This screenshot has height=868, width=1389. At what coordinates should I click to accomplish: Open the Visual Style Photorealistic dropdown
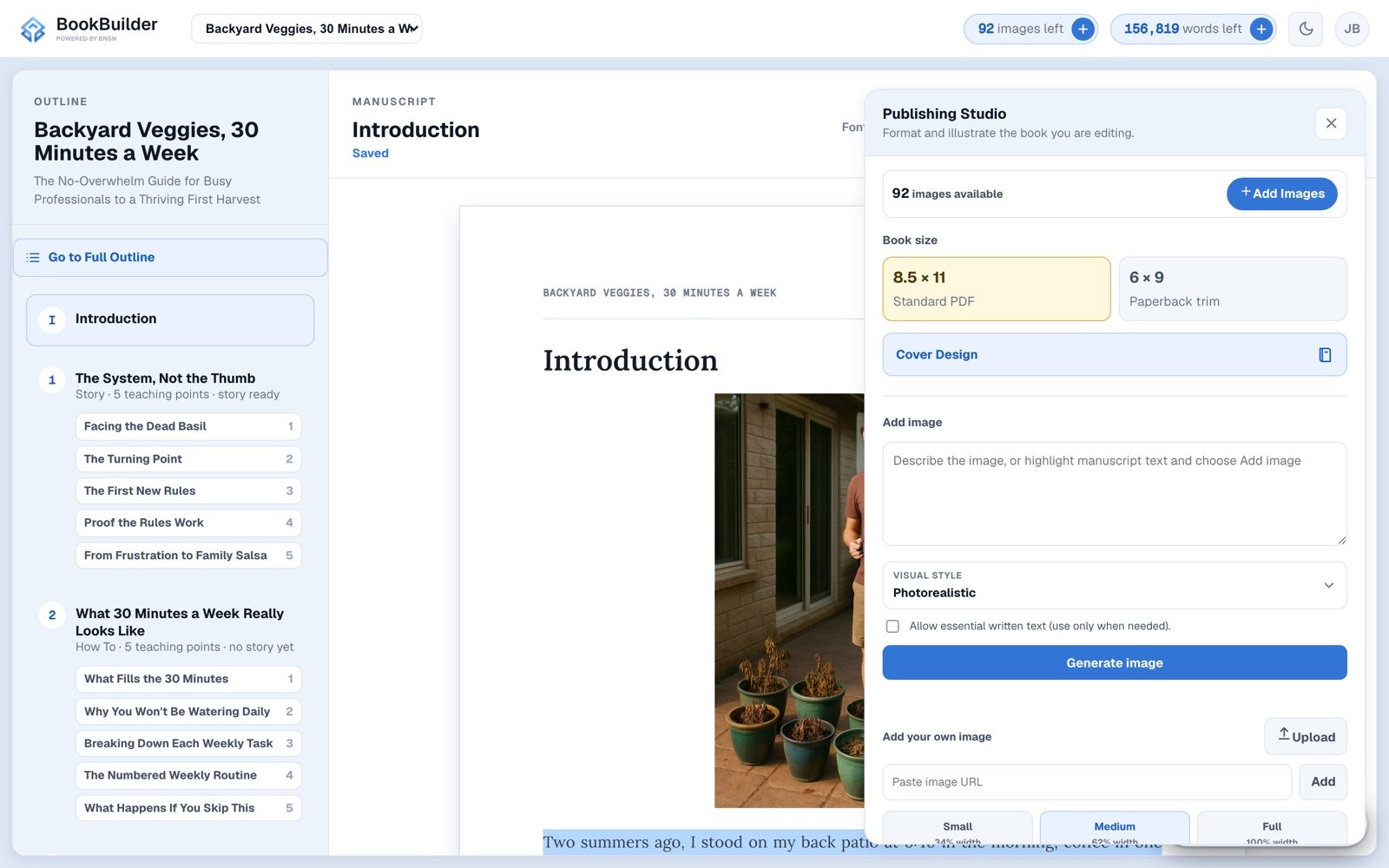(x=1114, y=585)
